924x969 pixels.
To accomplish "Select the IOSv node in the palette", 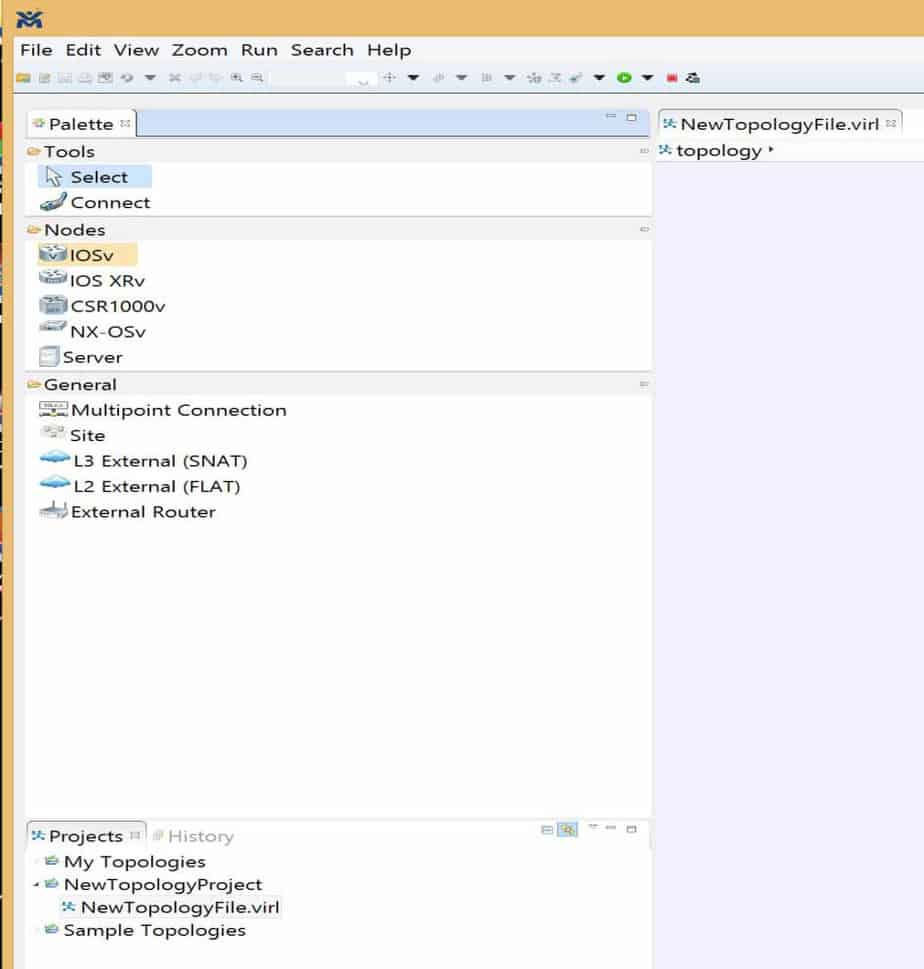I will pyautogui.click(x=87, y=255).
